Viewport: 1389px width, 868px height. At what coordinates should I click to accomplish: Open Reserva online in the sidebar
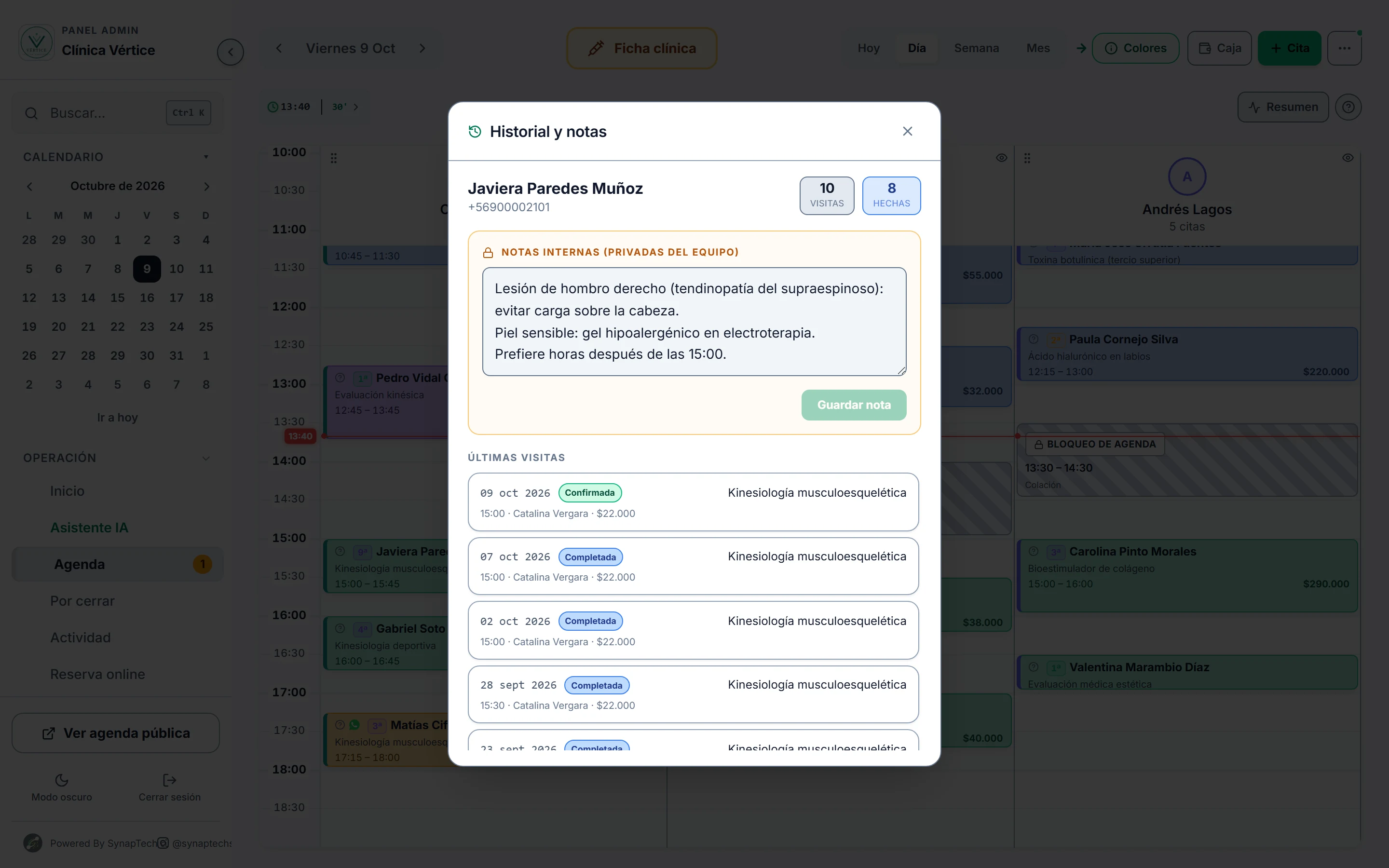coord(97,674)
